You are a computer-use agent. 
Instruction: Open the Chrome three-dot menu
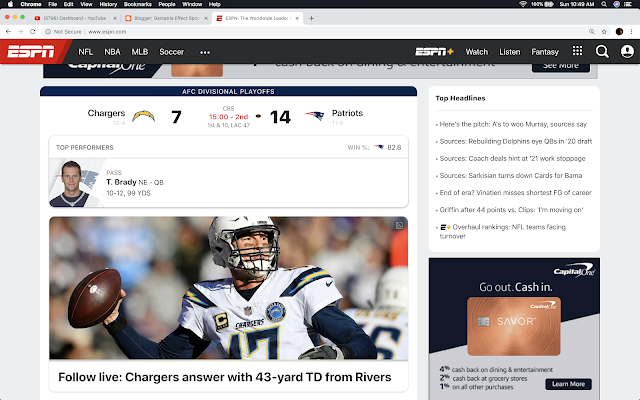[x=631, y=31]
